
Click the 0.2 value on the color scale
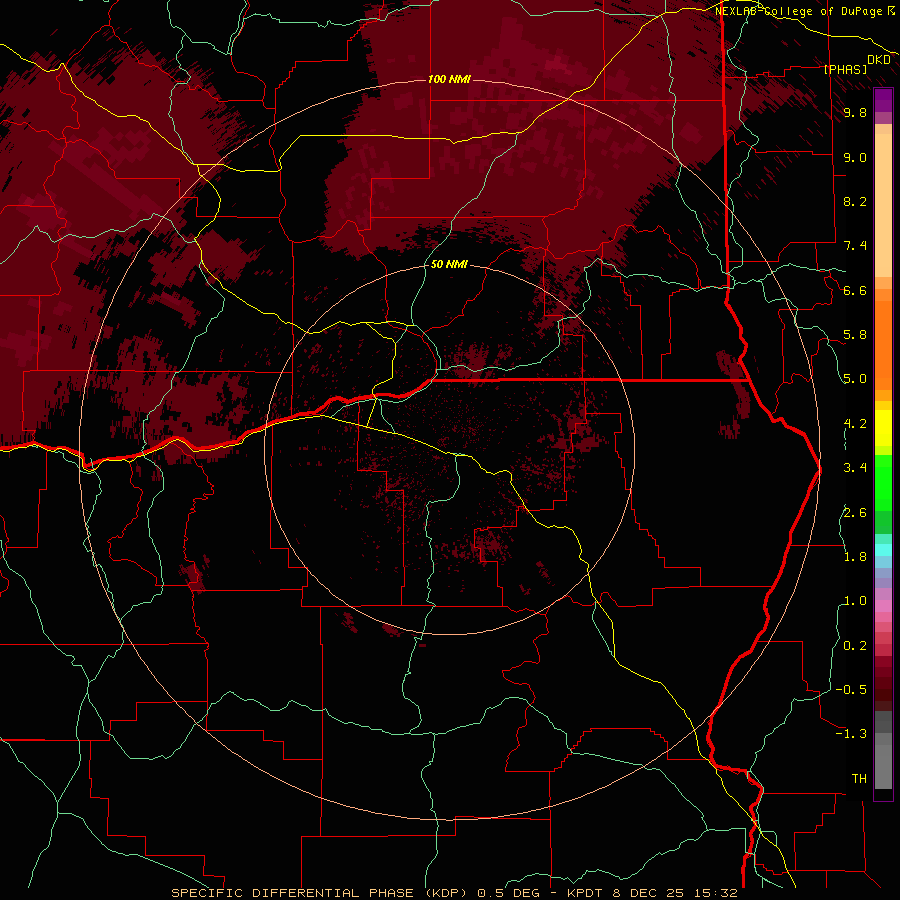(855, 646)
